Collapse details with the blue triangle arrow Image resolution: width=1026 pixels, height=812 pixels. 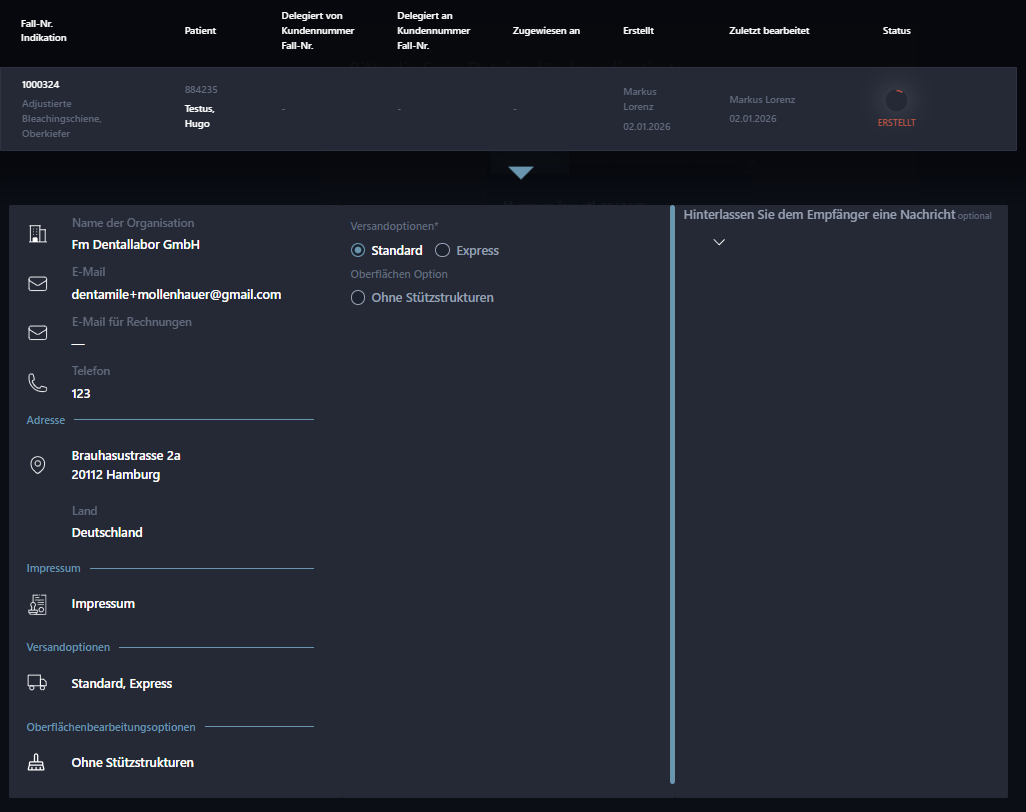[x=520, y=173]
